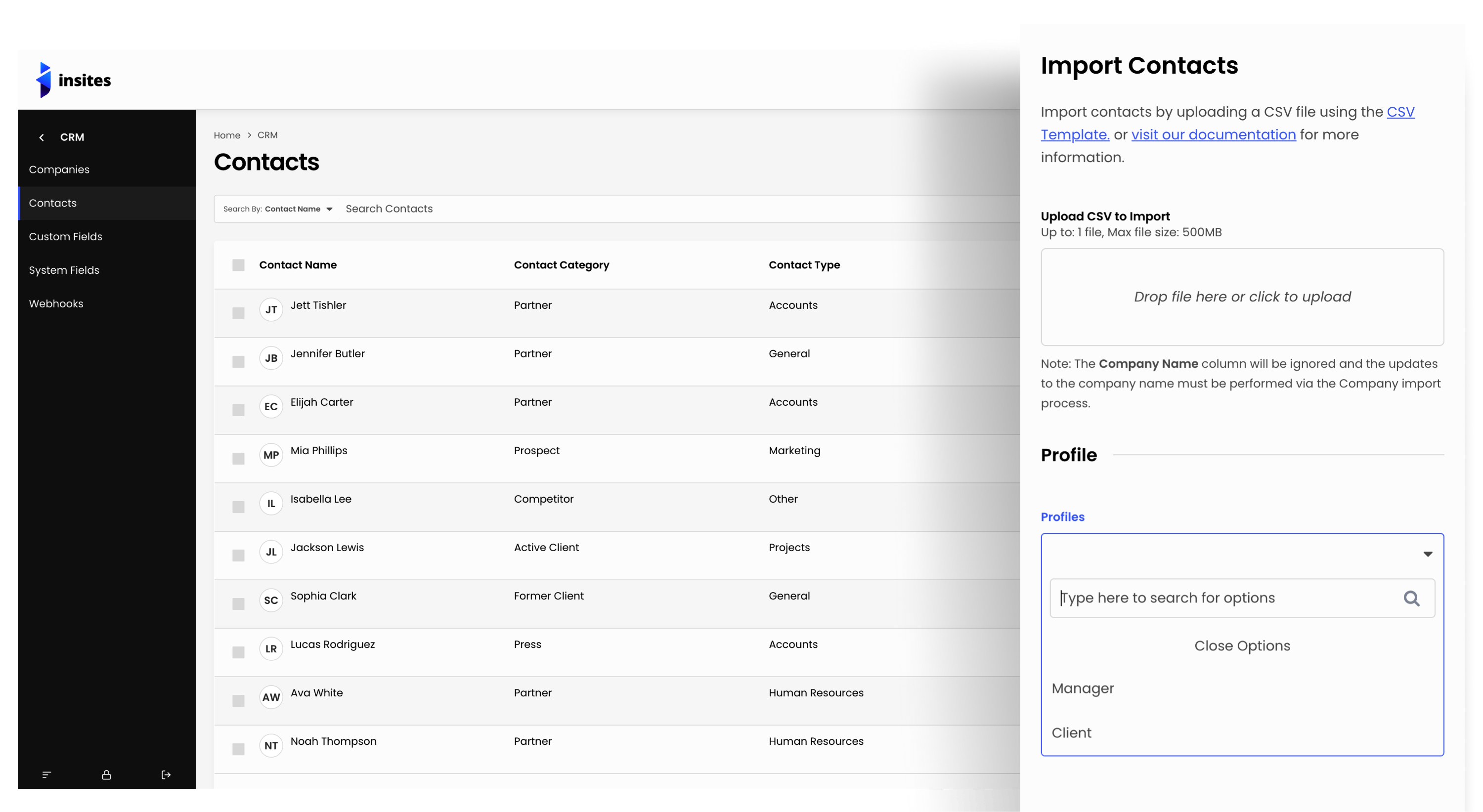Click the CSV drop file upload area
The image size is (1483, 812).
pos(1242,297)
